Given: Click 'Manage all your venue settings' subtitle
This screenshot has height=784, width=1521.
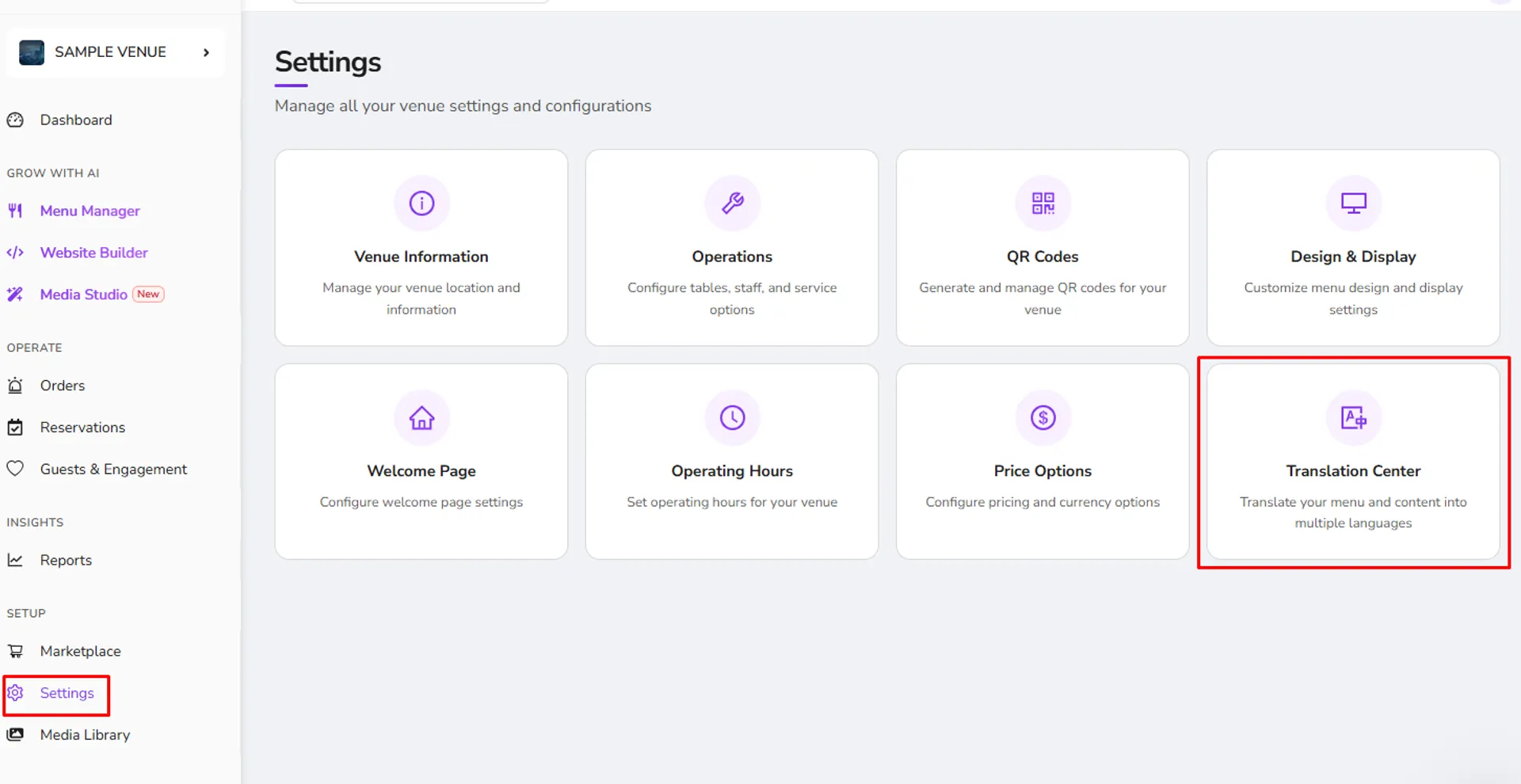Looking at the screenshot, I should pyautogui.click(x=463, y=106).
